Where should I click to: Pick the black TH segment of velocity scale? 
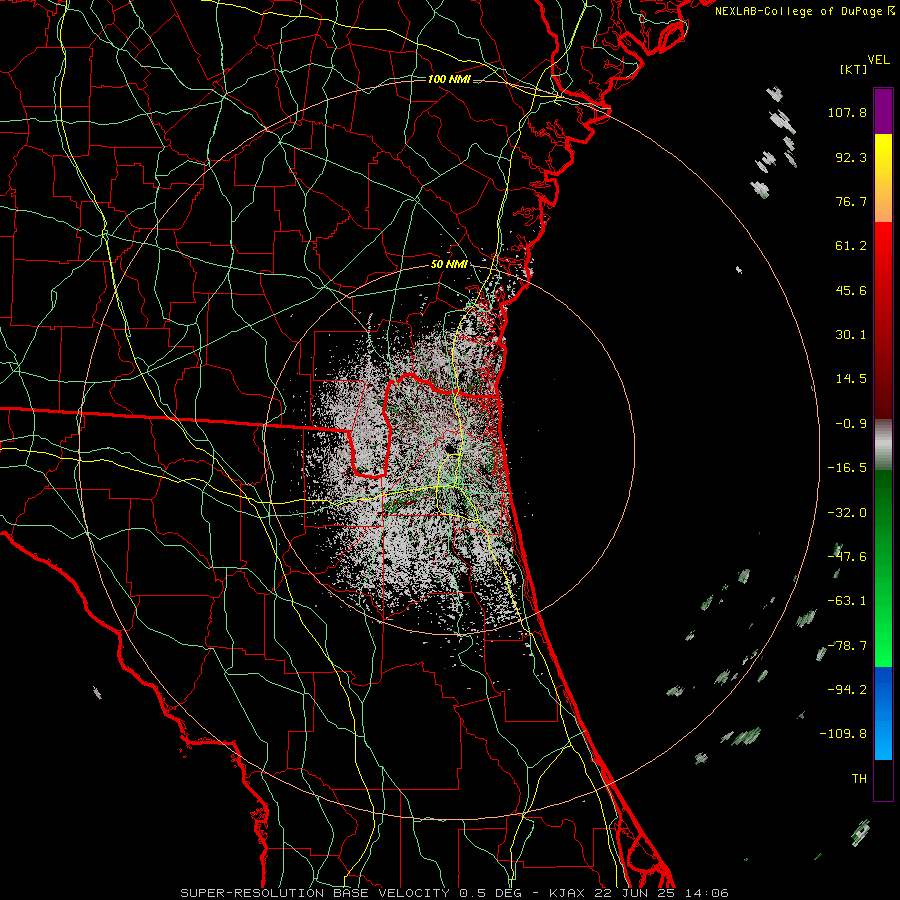coord(883,779)
